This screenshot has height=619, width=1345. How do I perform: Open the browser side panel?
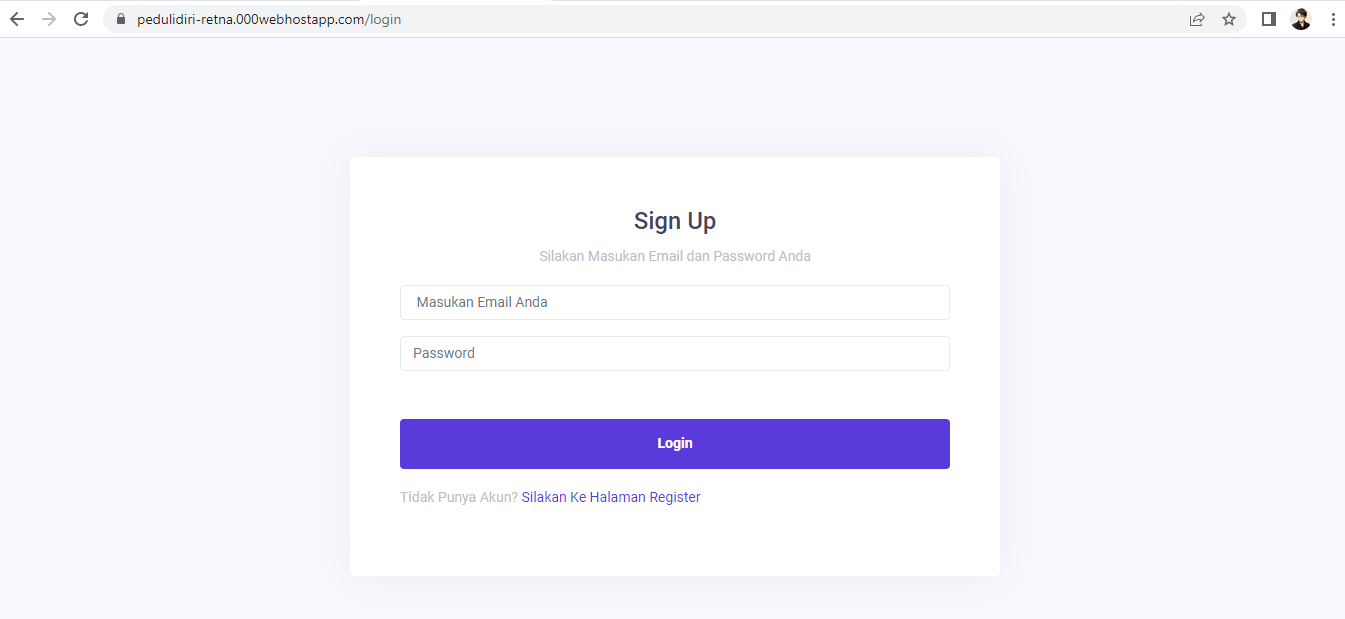1269,19
